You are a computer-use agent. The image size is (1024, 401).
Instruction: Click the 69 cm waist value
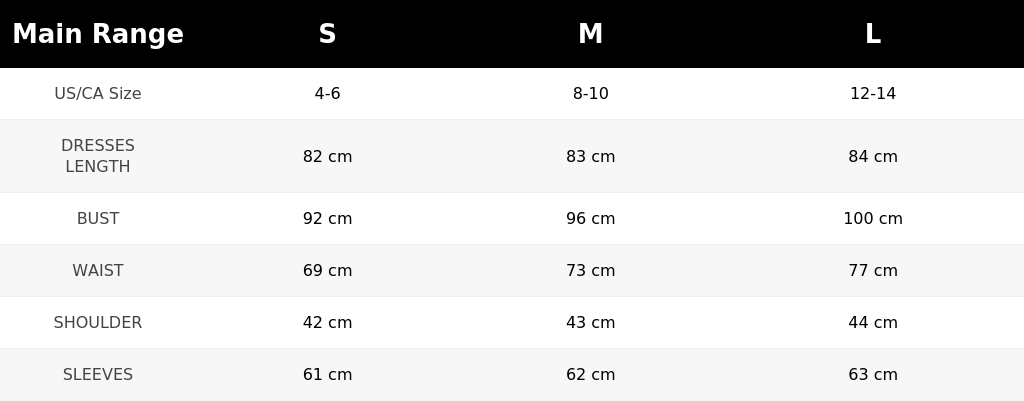(x=327, y=270)
